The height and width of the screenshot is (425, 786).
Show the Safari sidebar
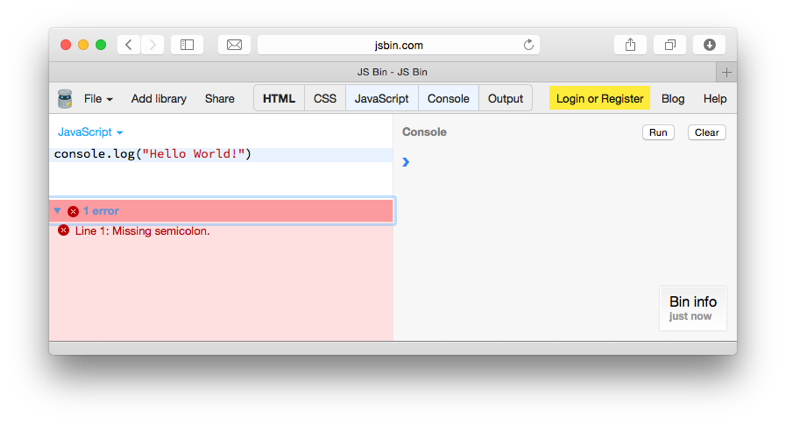(x=186, y=45)
